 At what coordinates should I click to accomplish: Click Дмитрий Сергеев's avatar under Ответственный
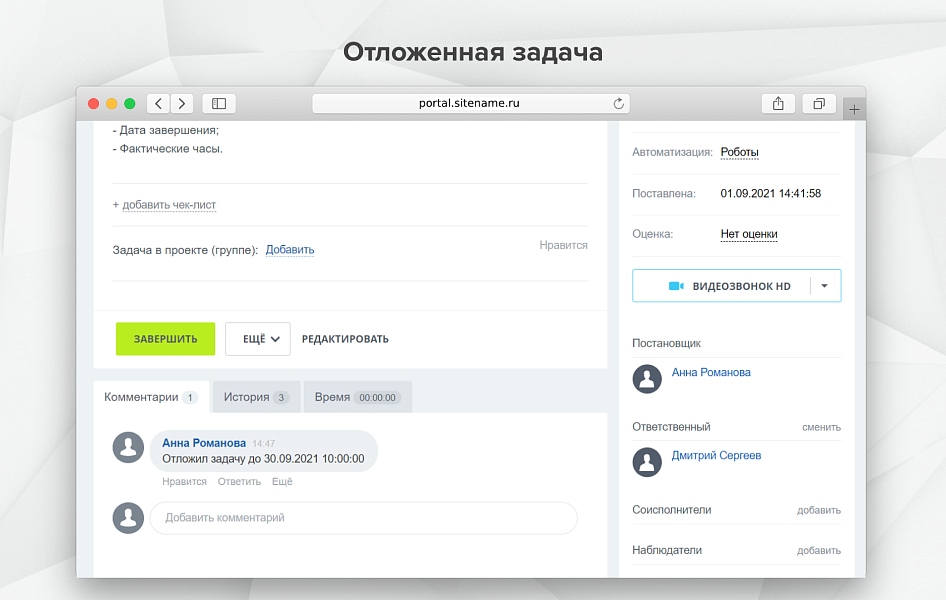tap(647, 462)
